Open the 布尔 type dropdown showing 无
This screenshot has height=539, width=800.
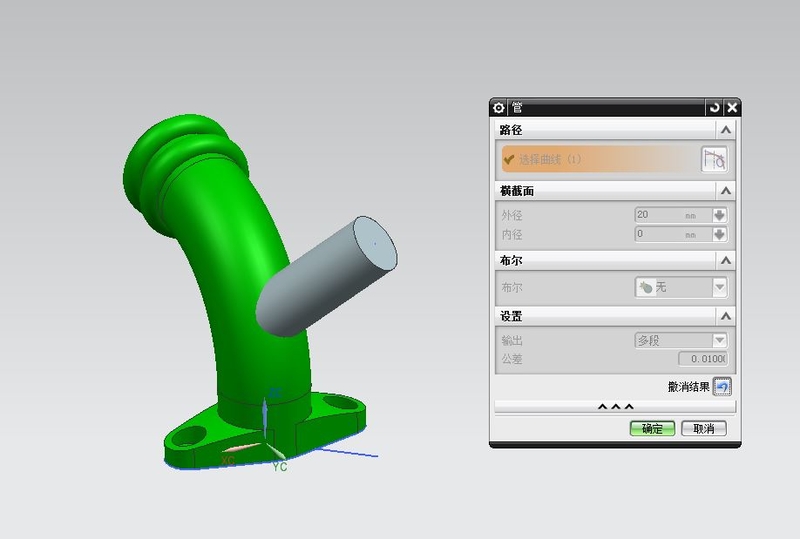tap(681, 287)
